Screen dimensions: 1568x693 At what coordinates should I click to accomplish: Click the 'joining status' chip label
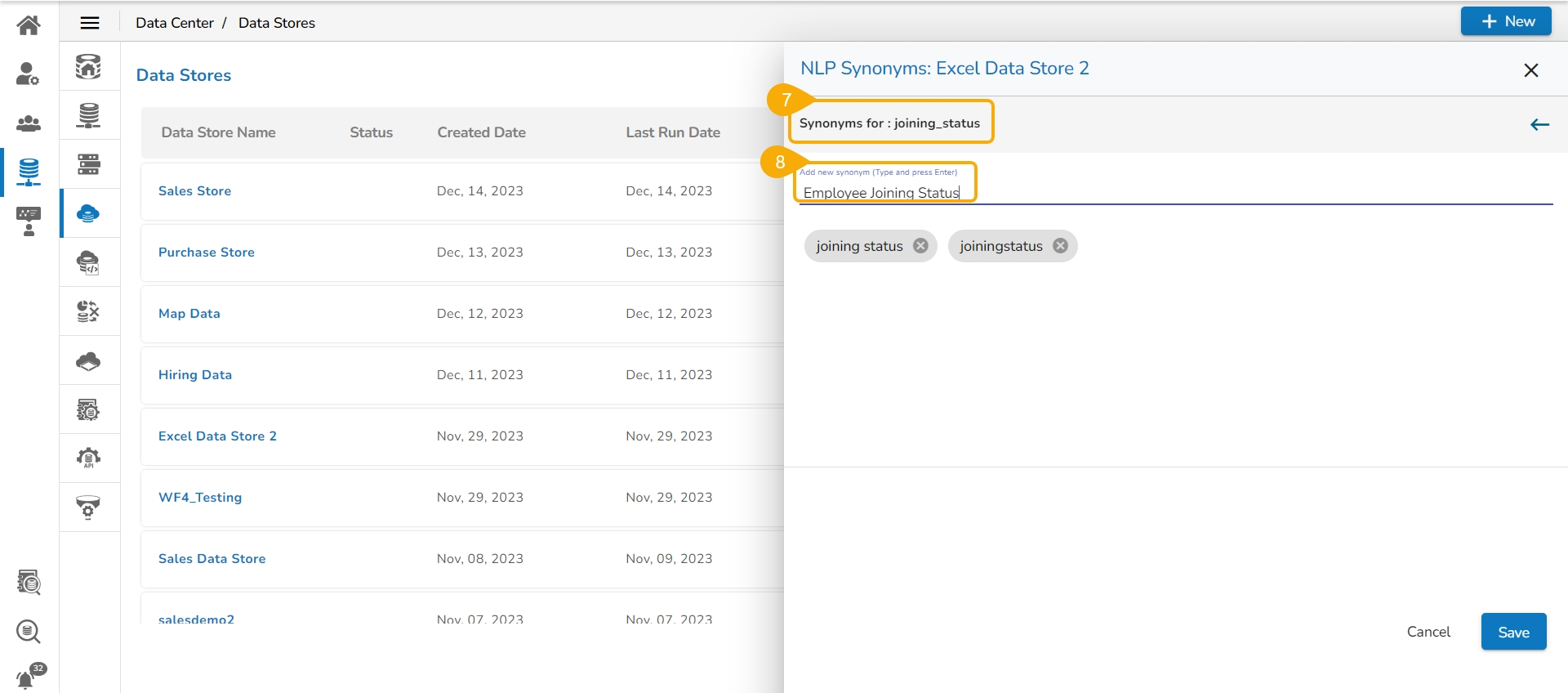tap(859, 246)
